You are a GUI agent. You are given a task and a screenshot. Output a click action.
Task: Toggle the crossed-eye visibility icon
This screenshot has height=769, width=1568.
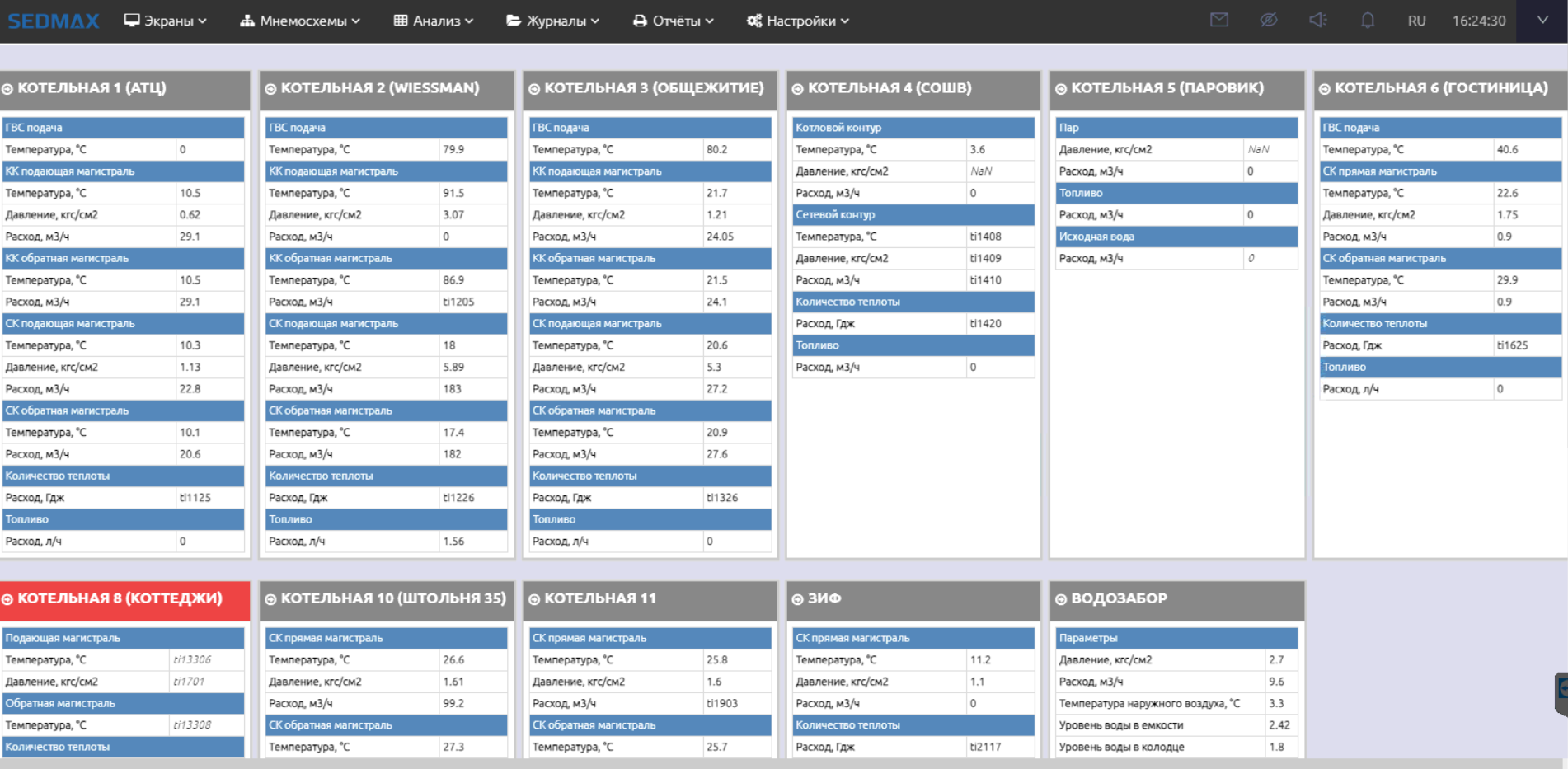[x=1268, y=20]
